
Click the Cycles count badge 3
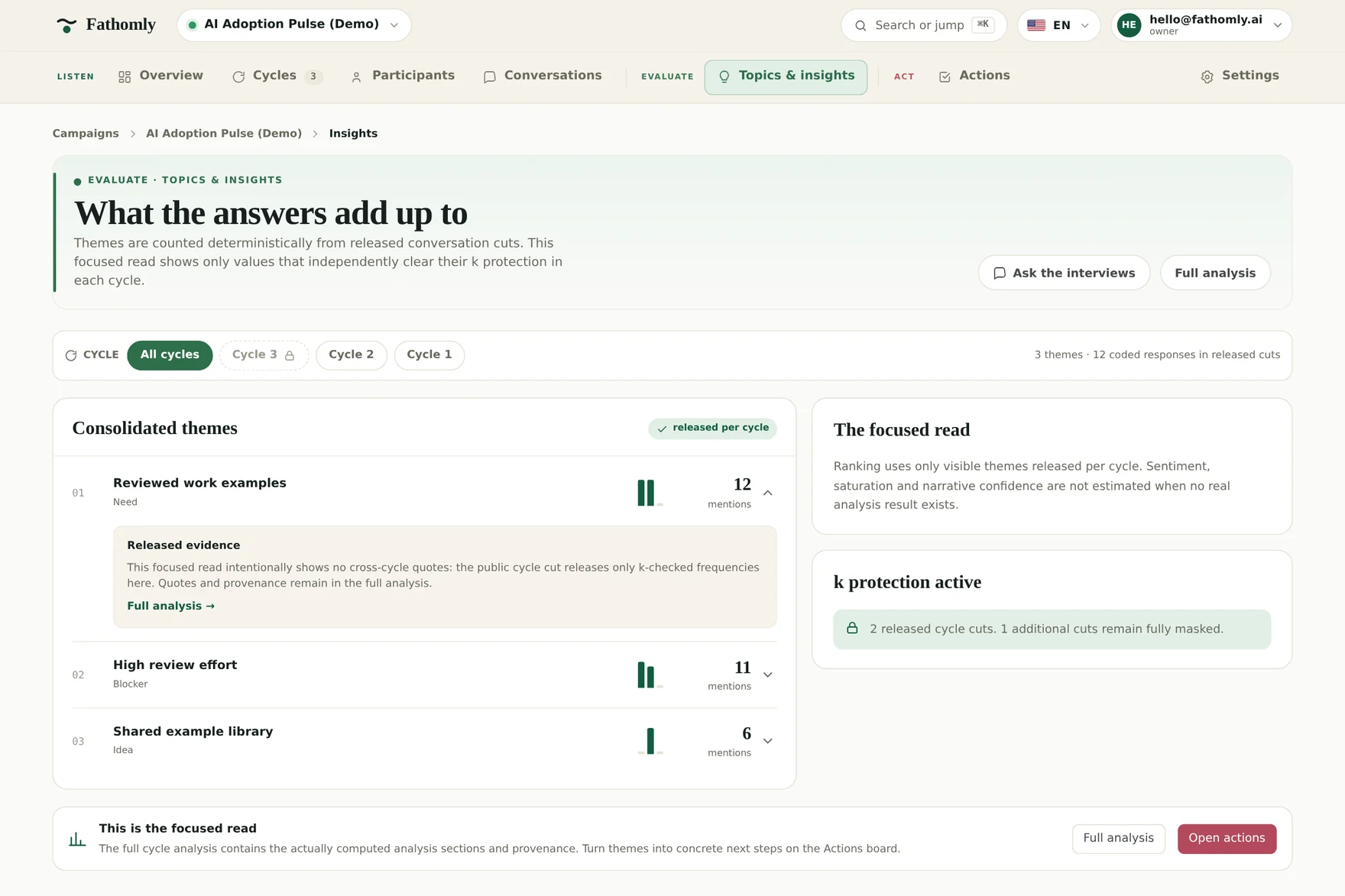pos(313,76)
